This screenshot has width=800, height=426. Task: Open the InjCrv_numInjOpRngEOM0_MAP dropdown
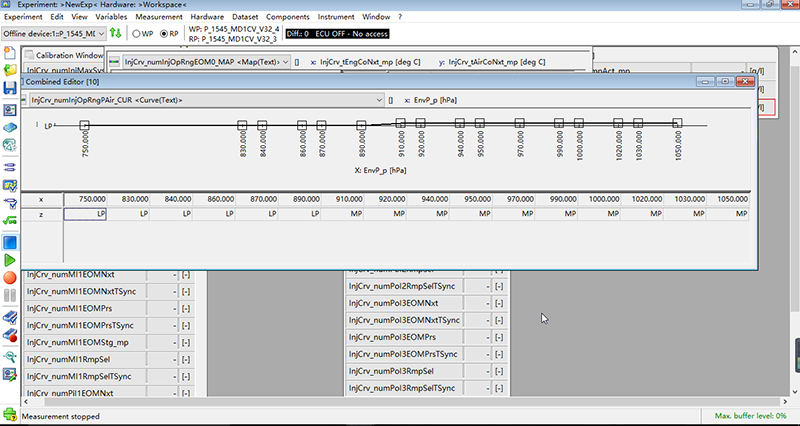[x=206, y=62]
